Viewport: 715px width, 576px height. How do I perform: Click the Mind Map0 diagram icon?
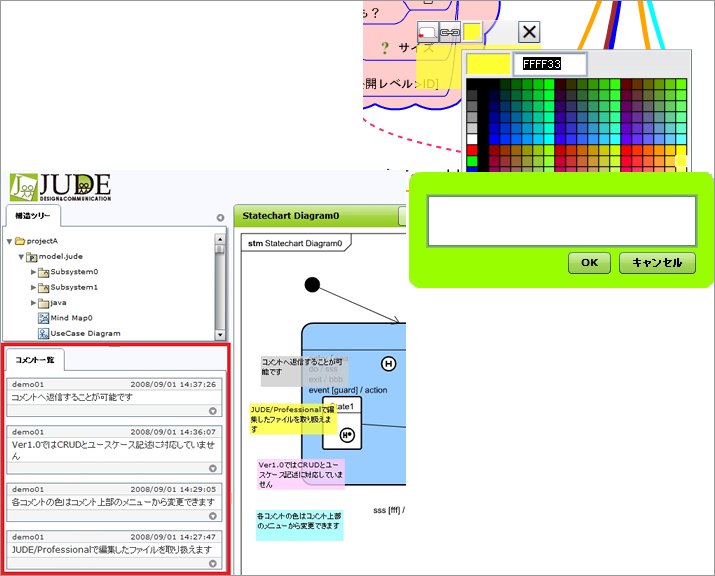pyautogui.click(x=43, y=318)
